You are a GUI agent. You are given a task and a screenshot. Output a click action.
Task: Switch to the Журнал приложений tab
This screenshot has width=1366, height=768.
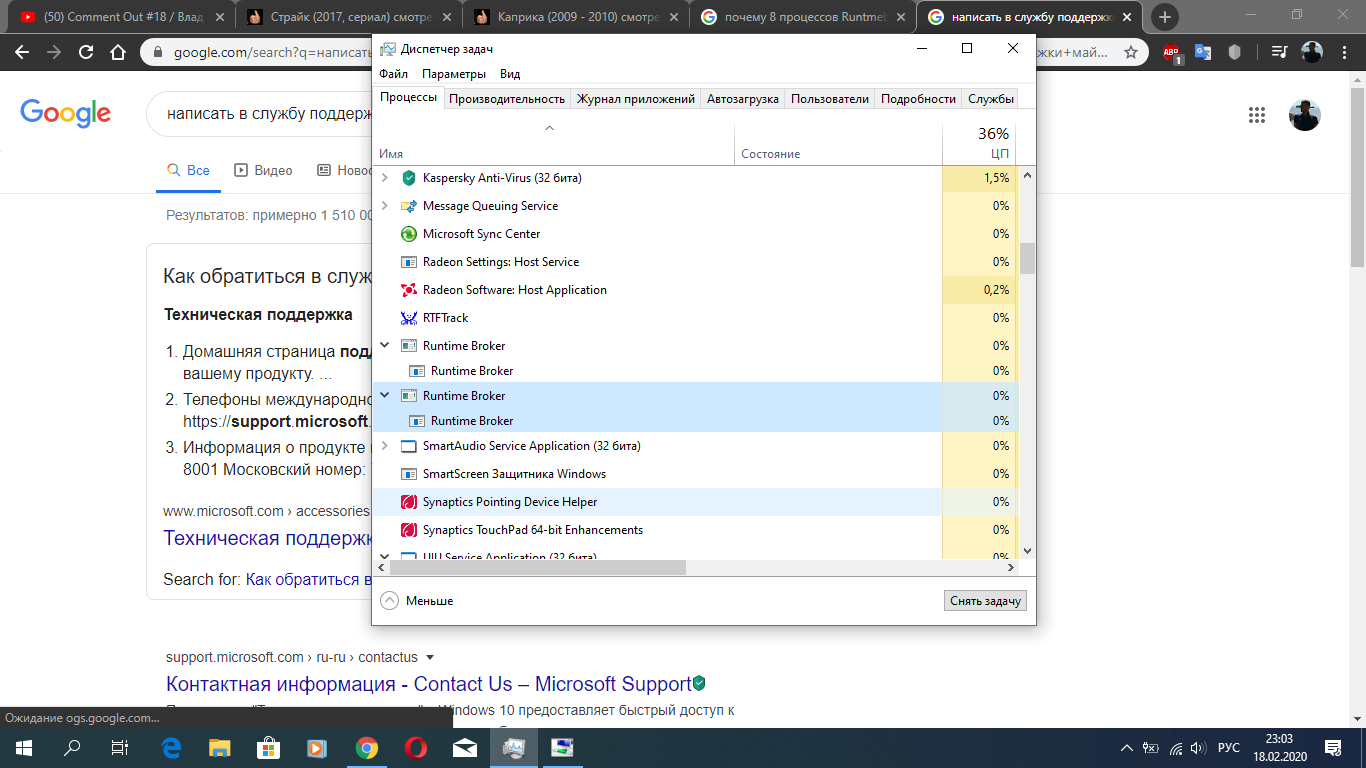(x=636, y=99)
